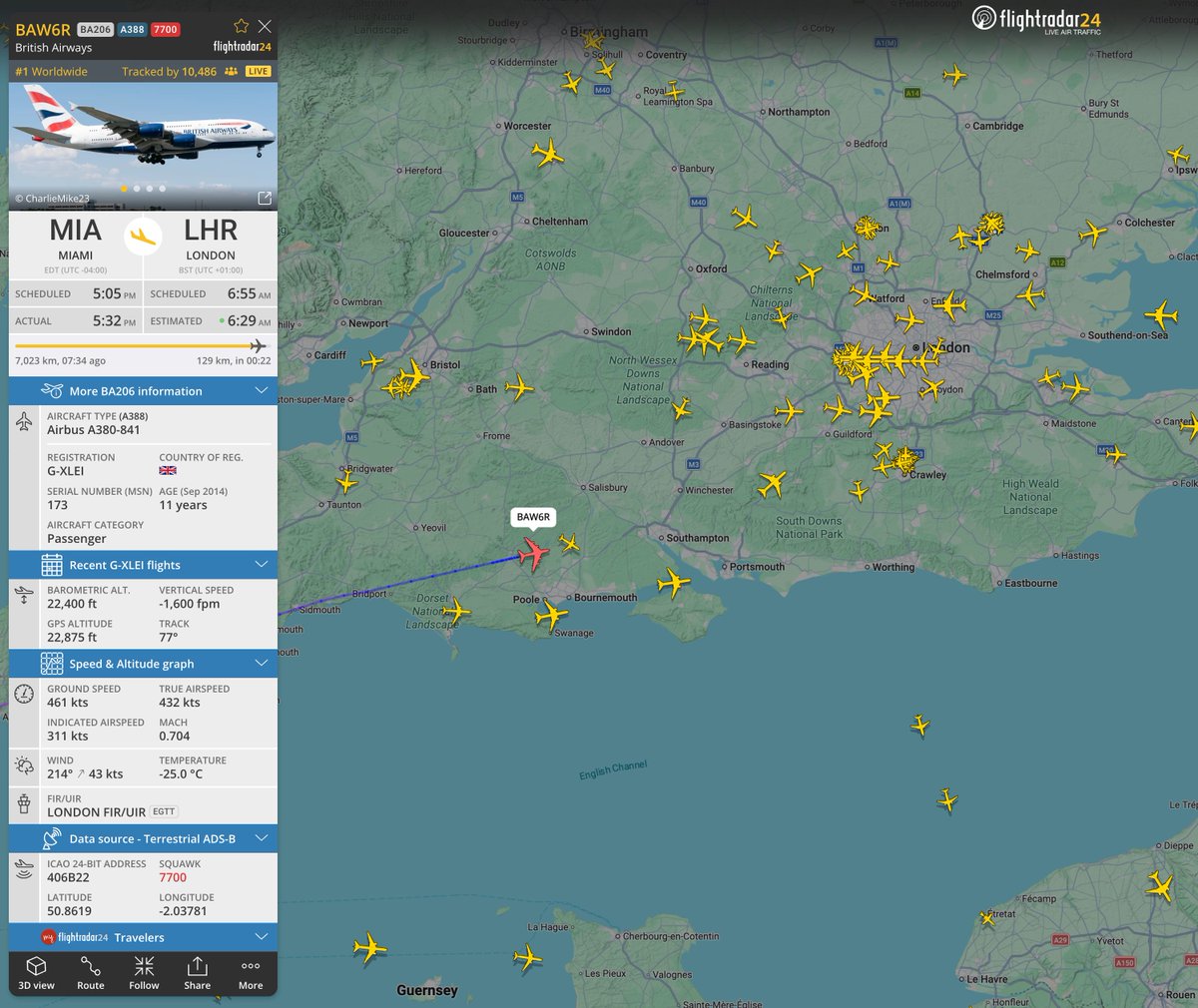The image size is (1198, 1008).
Task: Click the yellow flight progress bar
Action: click(130, 343)
